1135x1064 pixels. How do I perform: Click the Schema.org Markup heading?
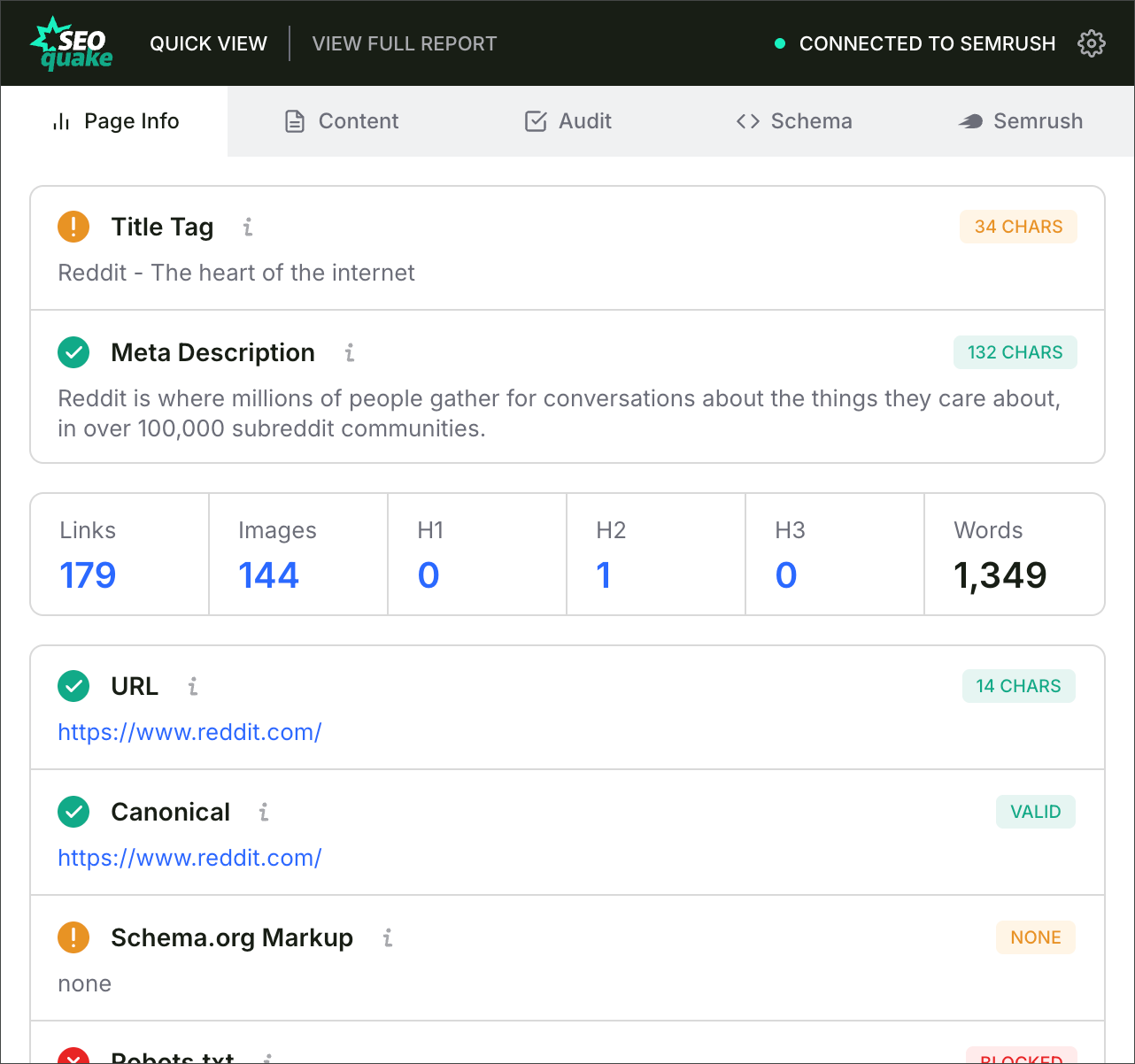(232, 937)
